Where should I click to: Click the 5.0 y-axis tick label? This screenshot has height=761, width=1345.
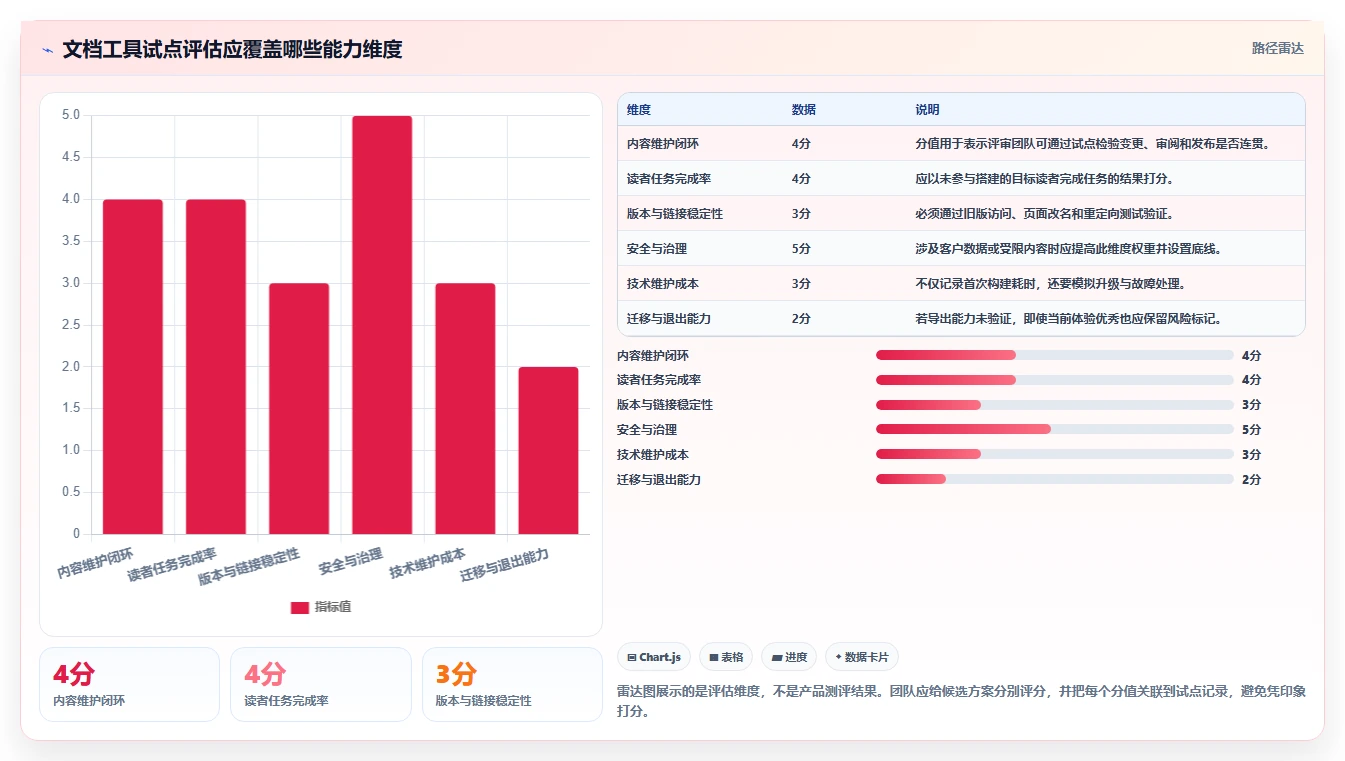click(70, 115)
